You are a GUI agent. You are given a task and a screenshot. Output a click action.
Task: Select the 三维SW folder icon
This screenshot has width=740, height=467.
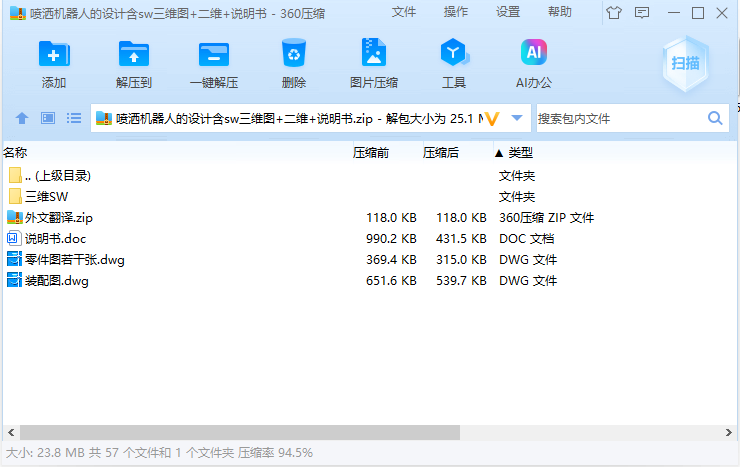tap(15, 196)
